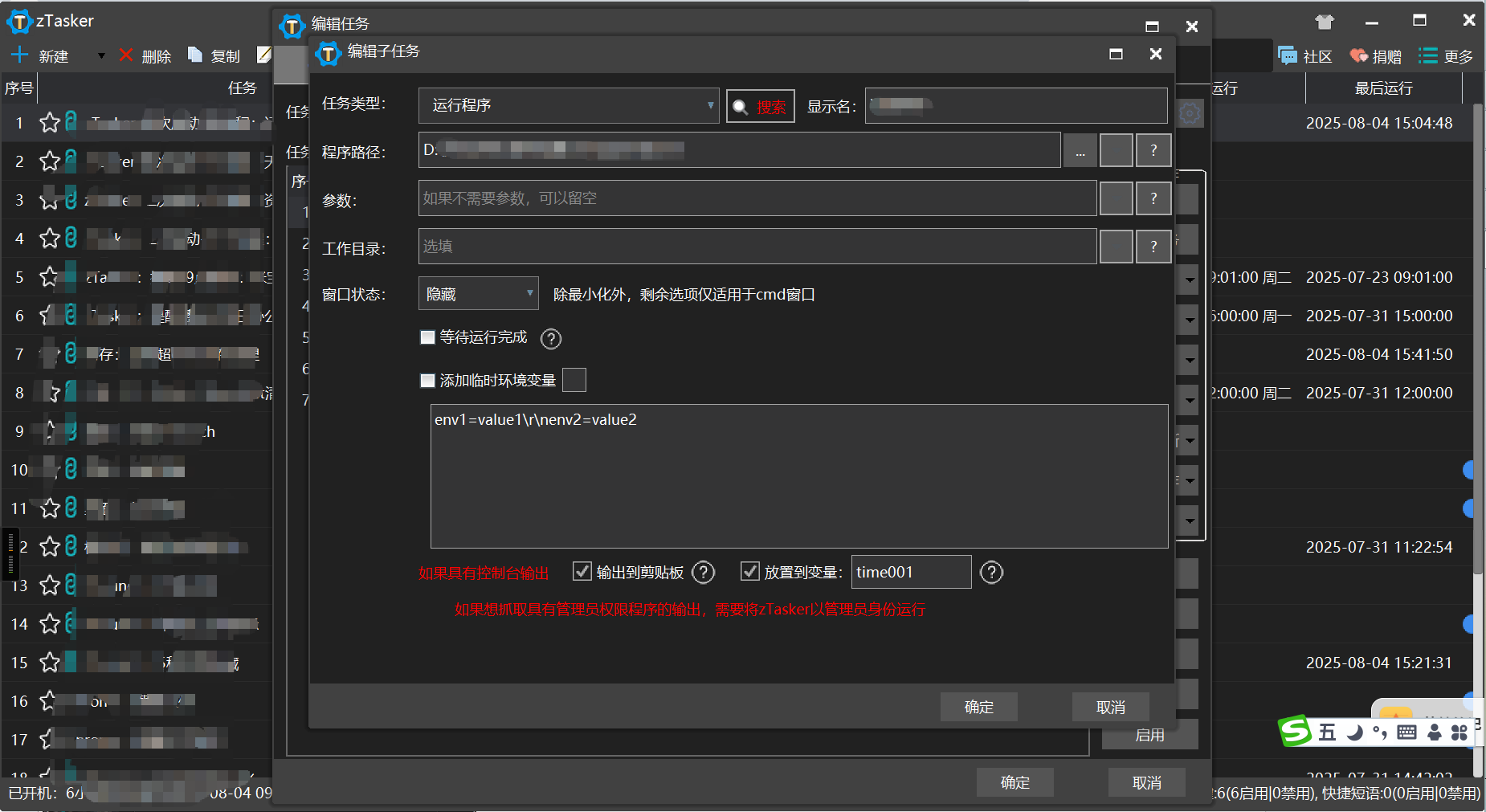Click inside the time001 variable input field
The height and width of the screenshot is (812, 1486).
tap(911, 571)
